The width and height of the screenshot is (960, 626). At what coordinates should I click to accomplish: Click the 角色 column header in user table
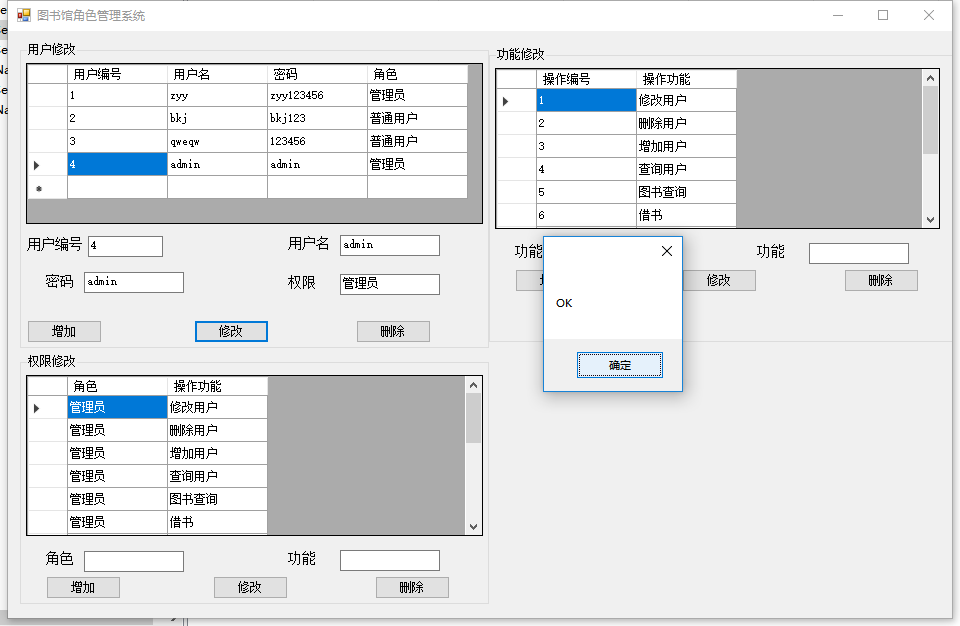417,74
